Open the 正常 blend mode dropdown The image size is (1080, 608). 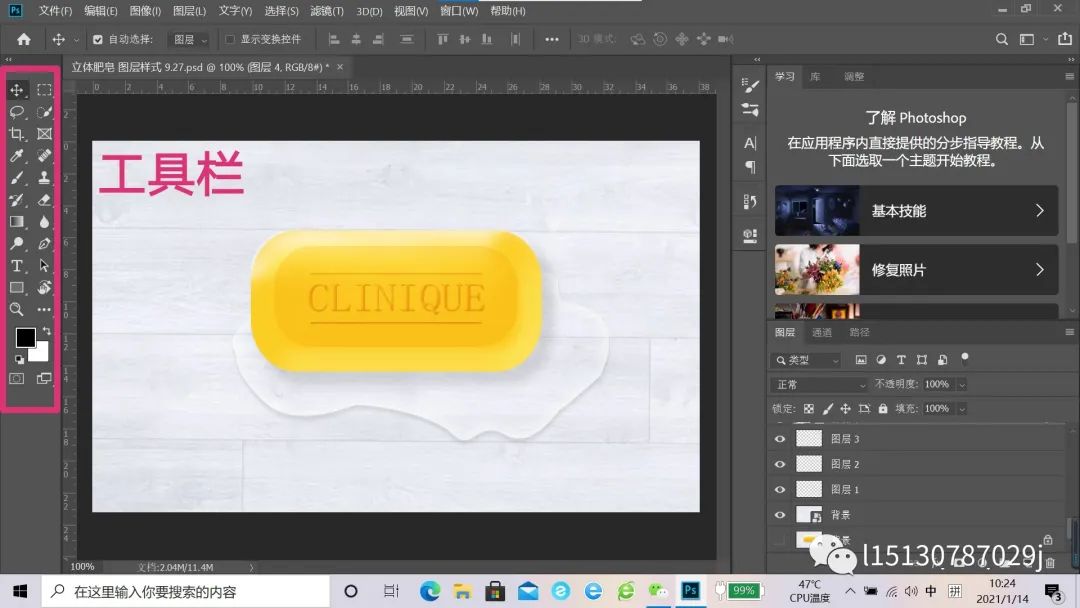point(820,384)
